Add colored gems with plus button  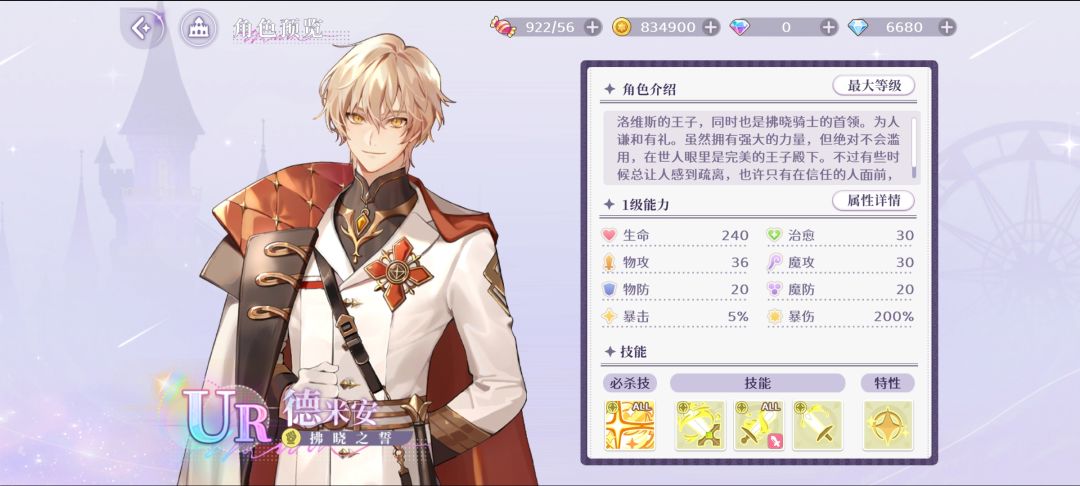pos(829,27)
